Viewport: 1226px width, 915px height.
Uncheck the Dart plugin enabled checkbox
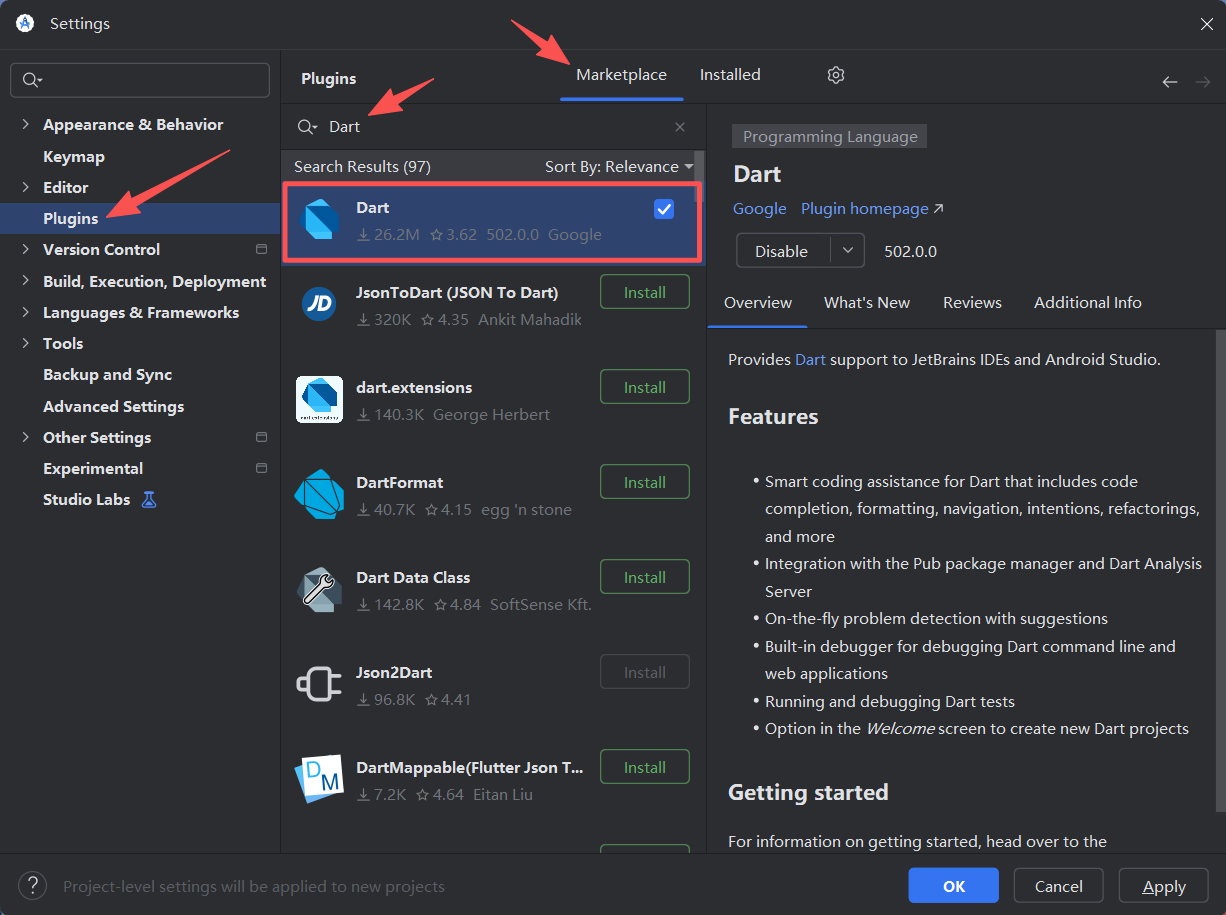(664, 209)
